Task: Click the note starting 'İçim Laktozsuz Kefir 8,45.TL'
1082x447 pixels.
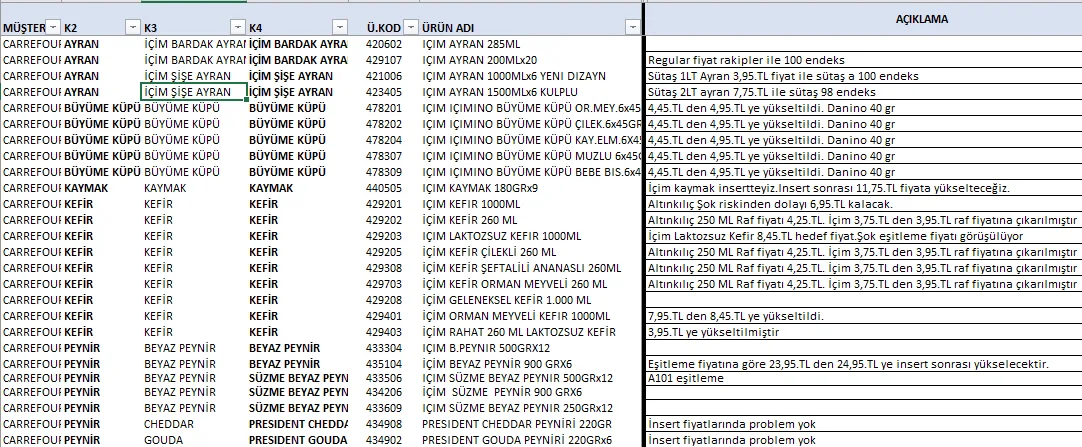Action: pos(836,236)
